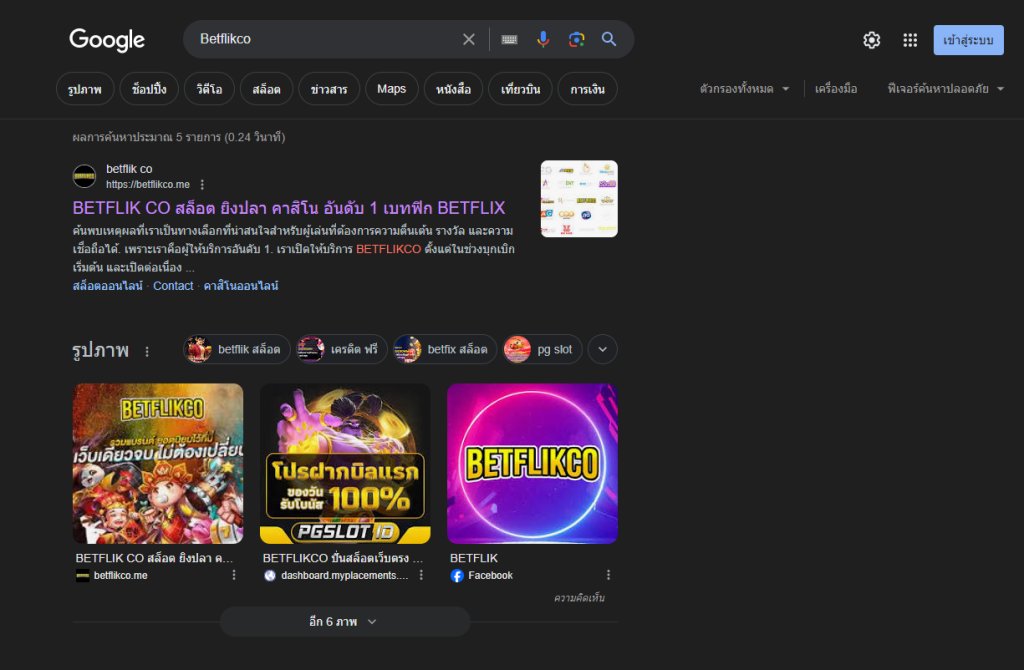Clear the search box text
1024x670 pixels.
point(468,39)
